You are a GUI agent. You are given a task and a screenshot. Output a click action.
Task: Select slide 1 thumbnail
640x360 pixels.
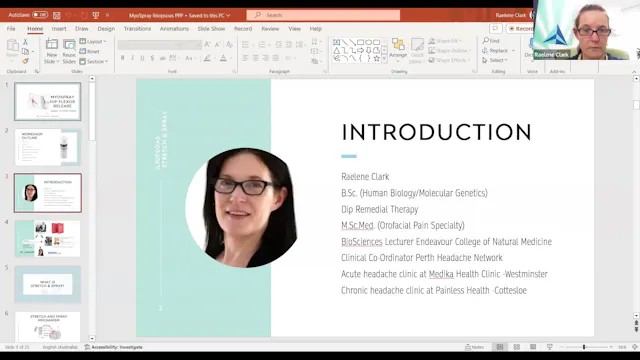pos(48,101)
